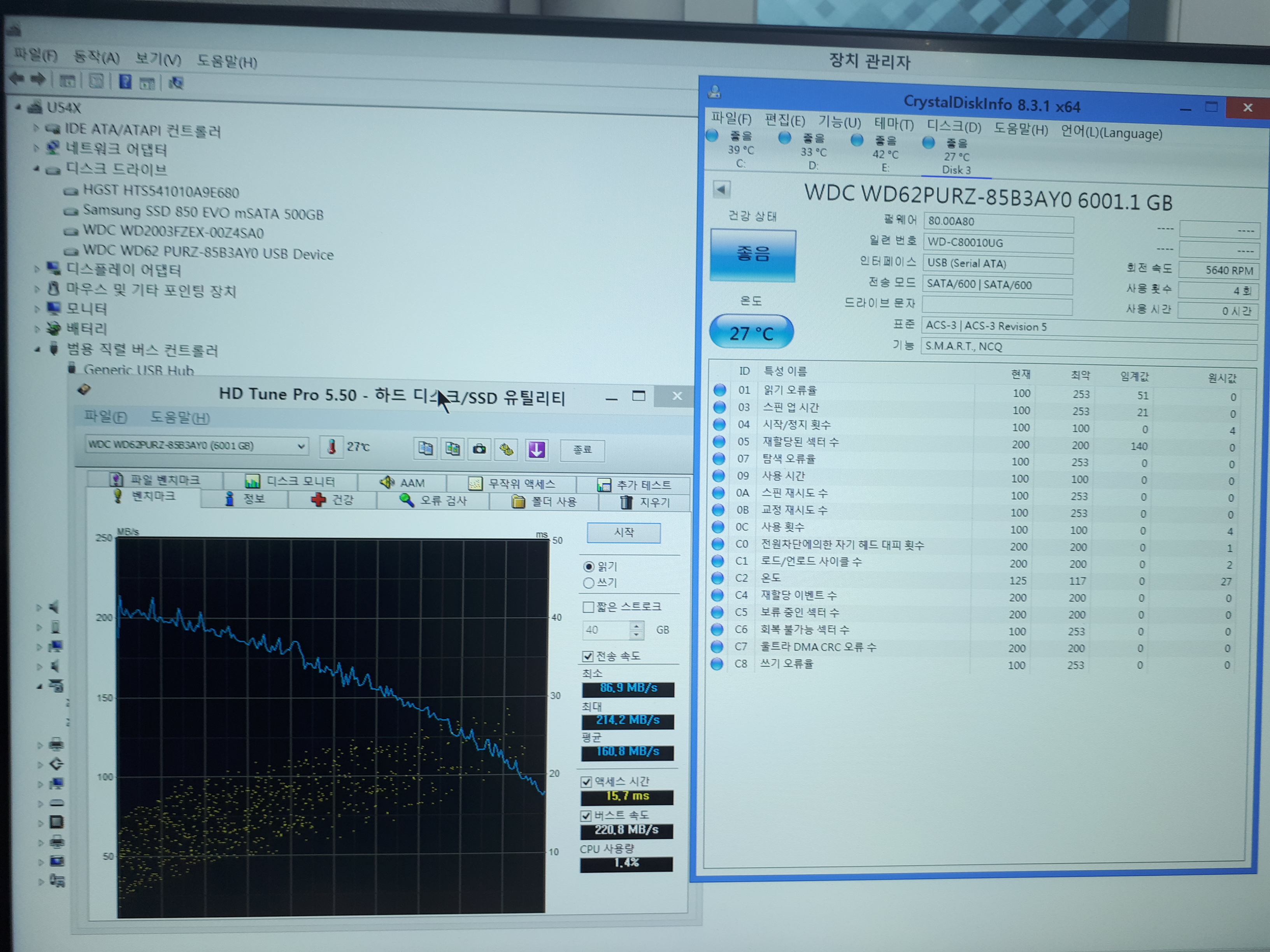The image size is (1270, 952).
Task: Enable the 짧은 스트로크 checkbox
Action: (588, 607)
